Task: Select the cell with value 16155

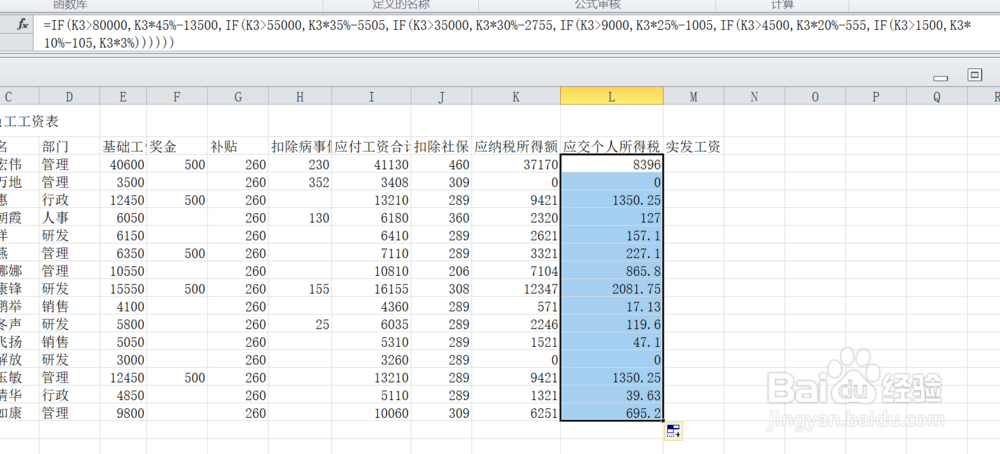Action: 371,289
